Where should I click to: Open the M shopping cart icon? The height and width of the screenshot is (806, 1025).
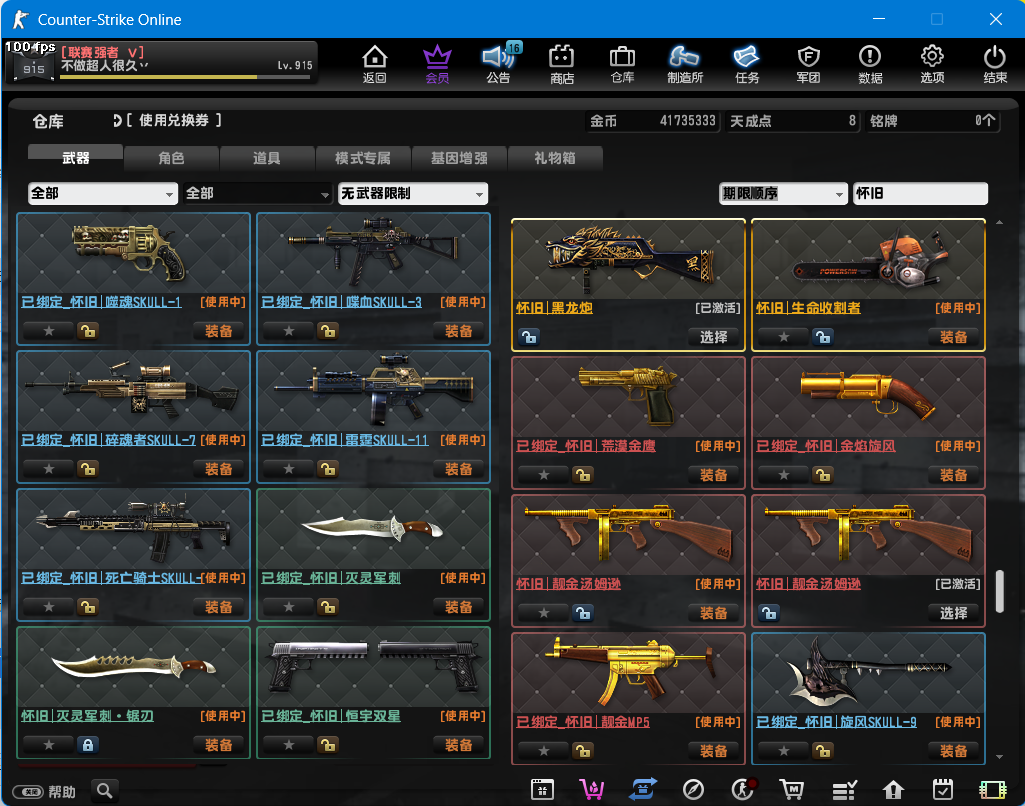click(x=792, y=790)
